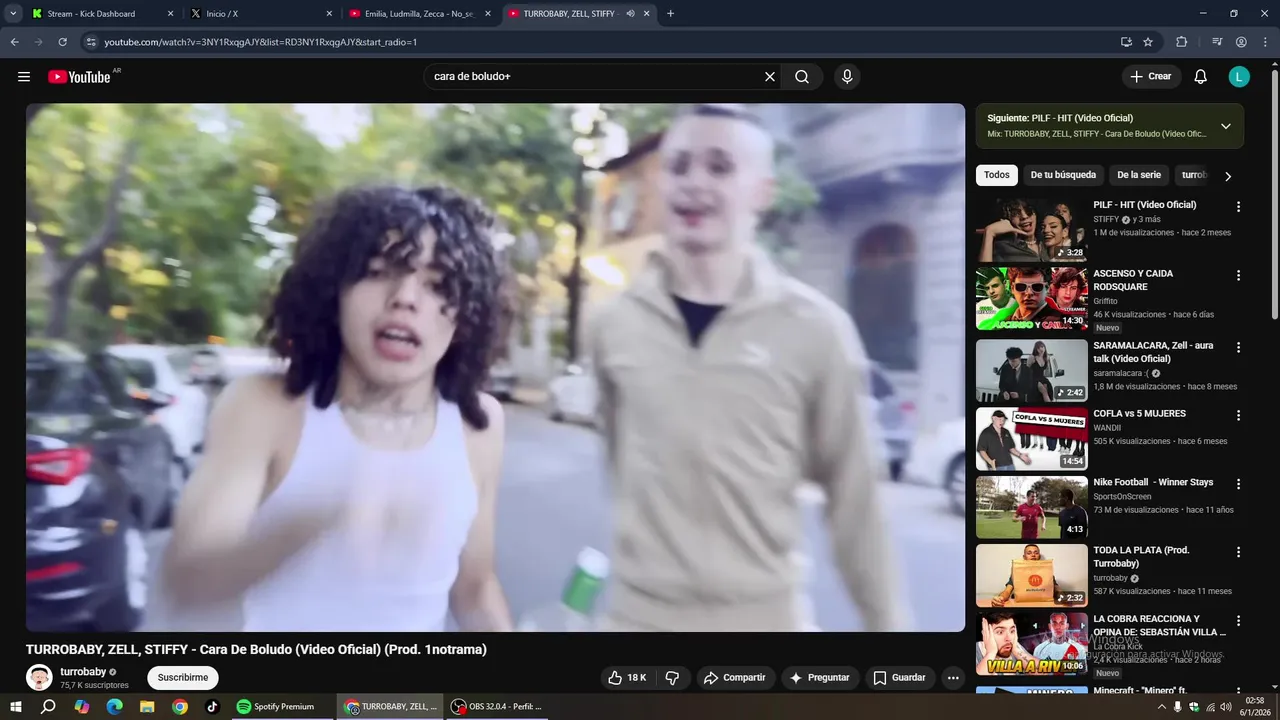Select De la serie filter chip
Screen dimensions: 1280x720
pyautogui.click(x=1138, y=175)
